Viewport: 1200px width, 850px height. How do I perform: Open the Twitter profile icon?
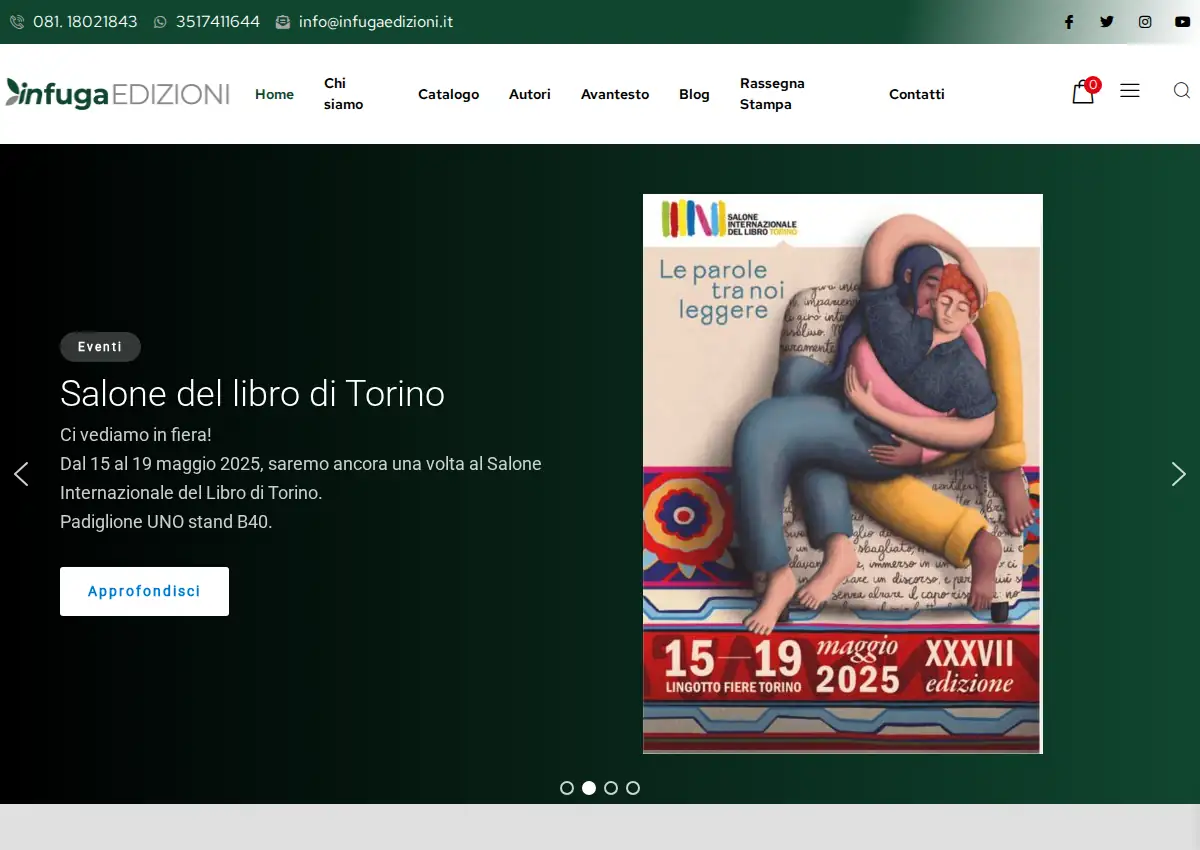pyautogui.click(x=1106, y=22)
